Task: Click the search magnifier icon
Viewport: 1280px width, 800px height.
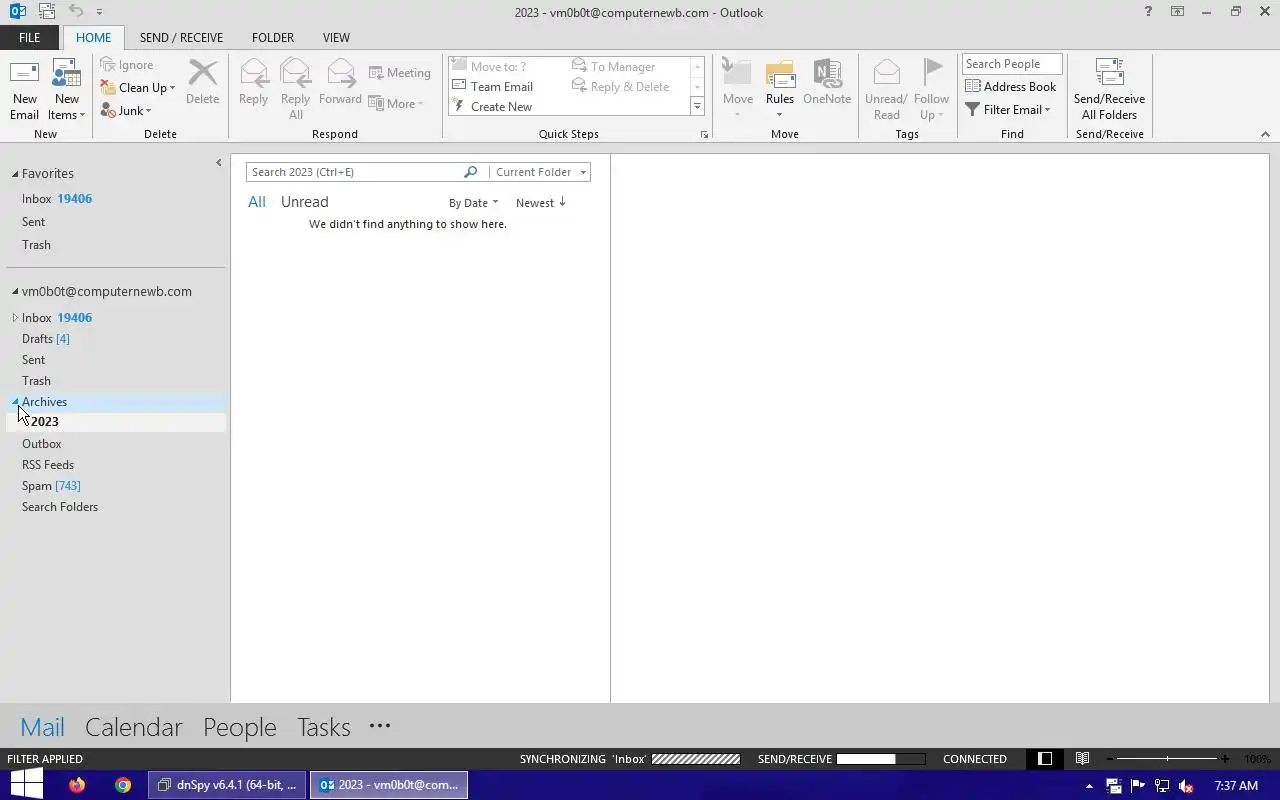Action: [471, 172]
